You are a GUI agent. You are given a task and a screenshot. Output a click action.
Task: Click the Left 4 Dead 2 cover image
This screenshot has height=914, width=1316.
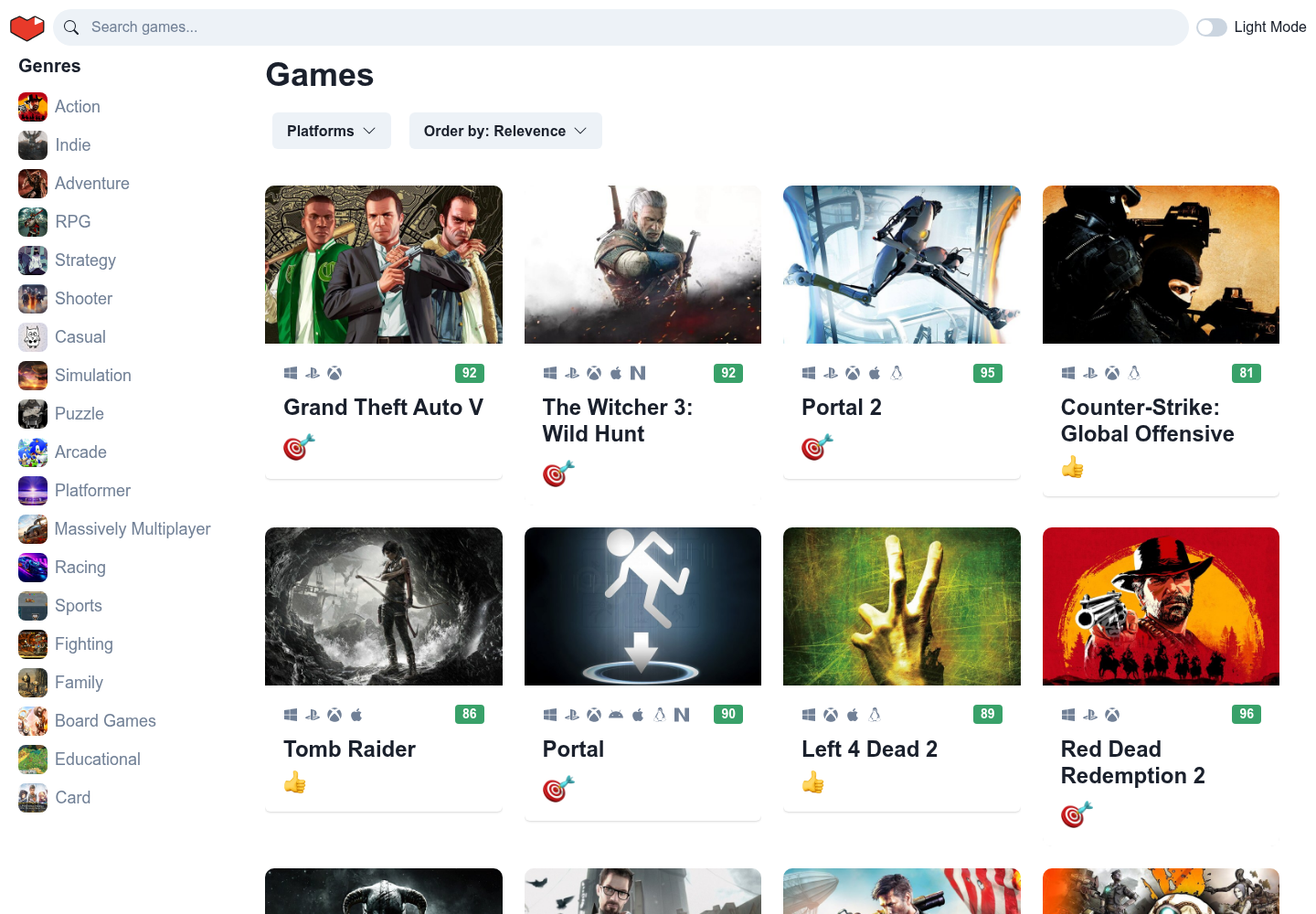[x=902, y=606]
